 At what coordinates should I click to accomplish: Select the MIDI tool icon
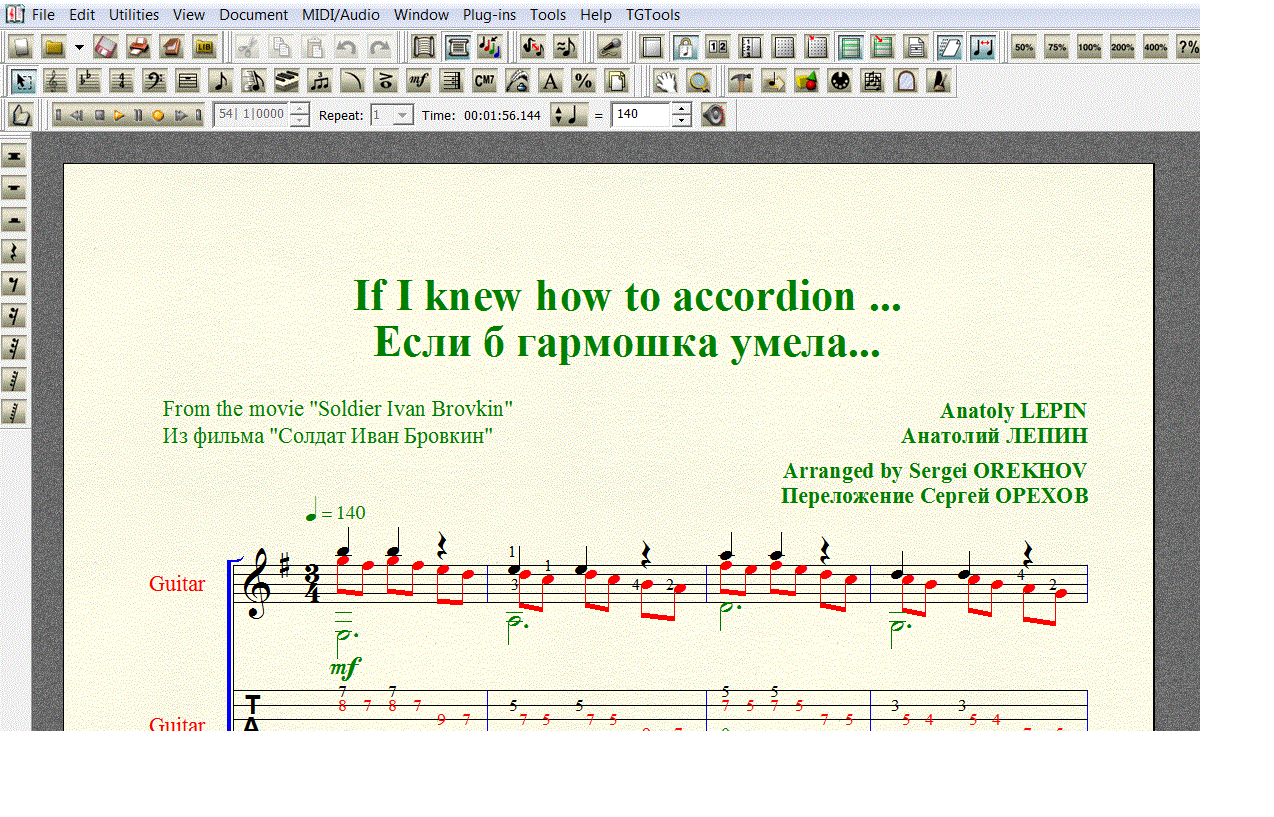(840, 81)
